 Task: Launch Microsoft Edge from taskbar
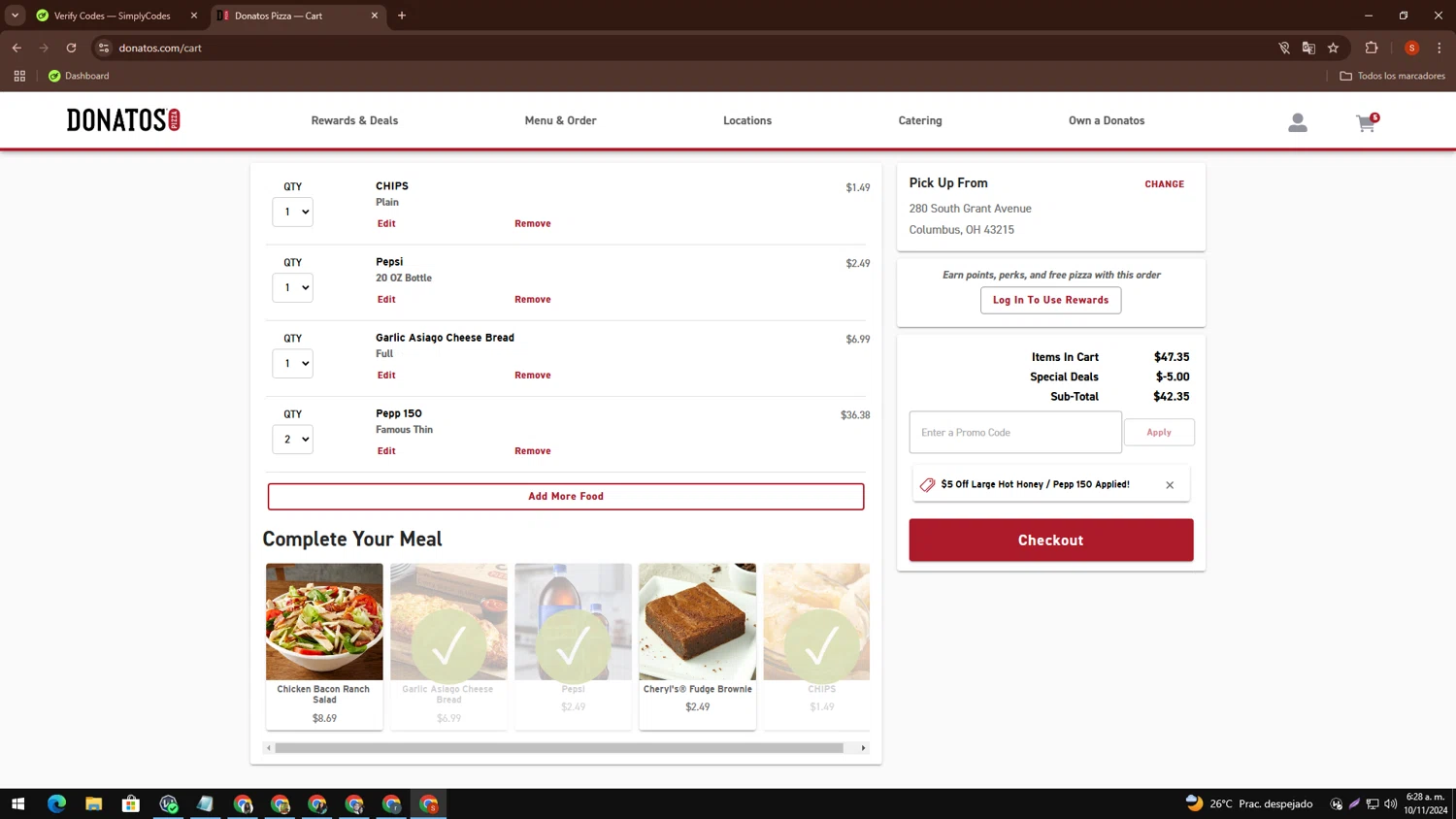[56, 803]
